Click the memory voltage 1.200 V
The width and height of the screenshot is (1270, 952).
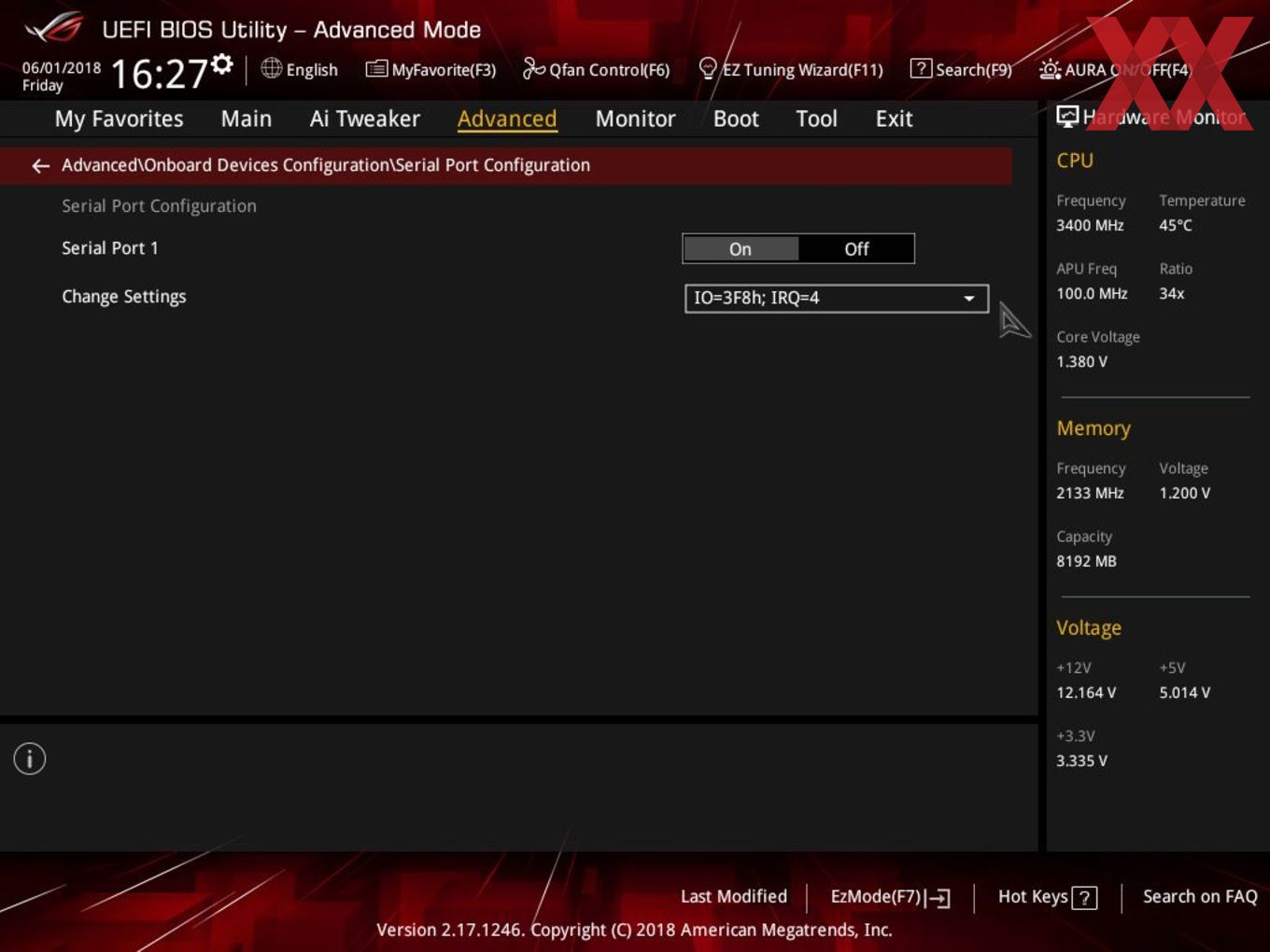(x=1185, y=493)
